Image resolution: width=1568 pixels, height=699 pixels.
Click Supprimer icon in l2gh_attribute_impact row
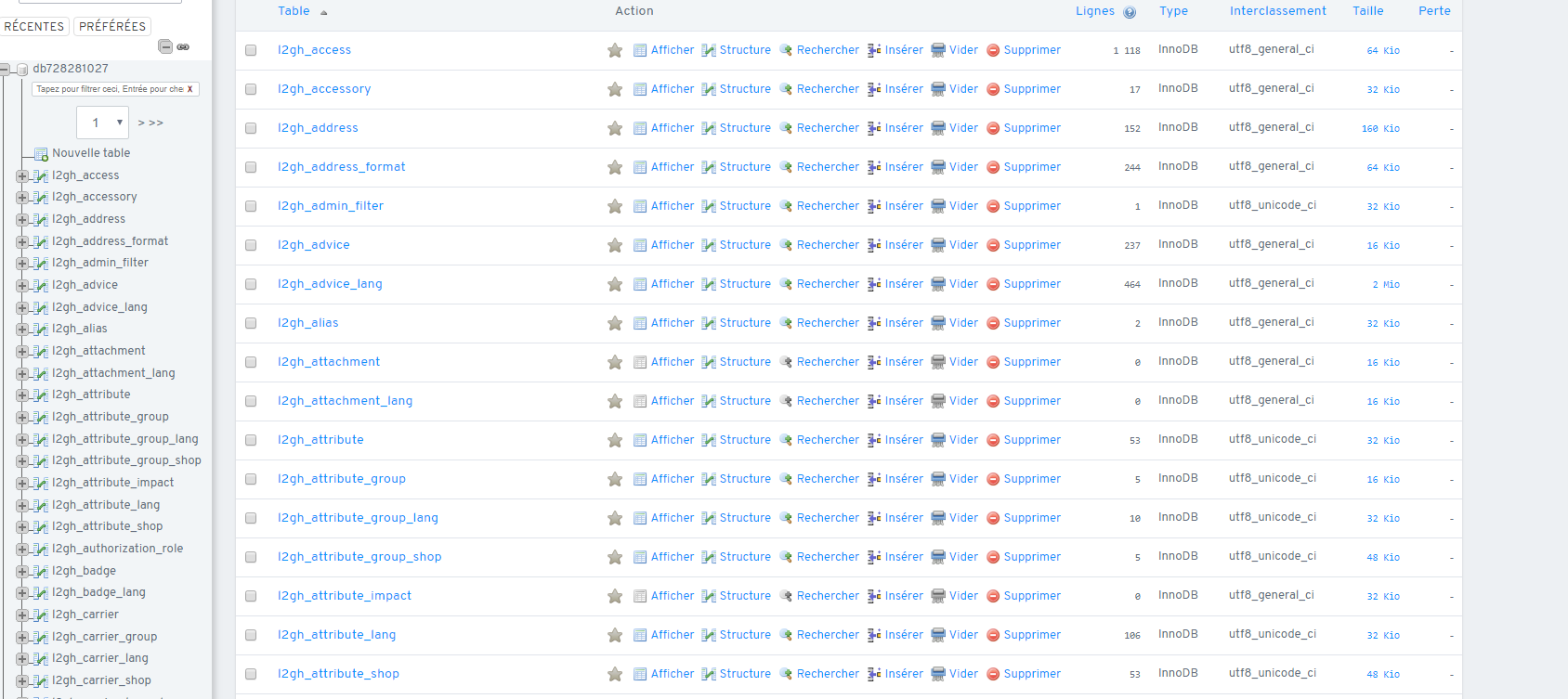[993, 596]
